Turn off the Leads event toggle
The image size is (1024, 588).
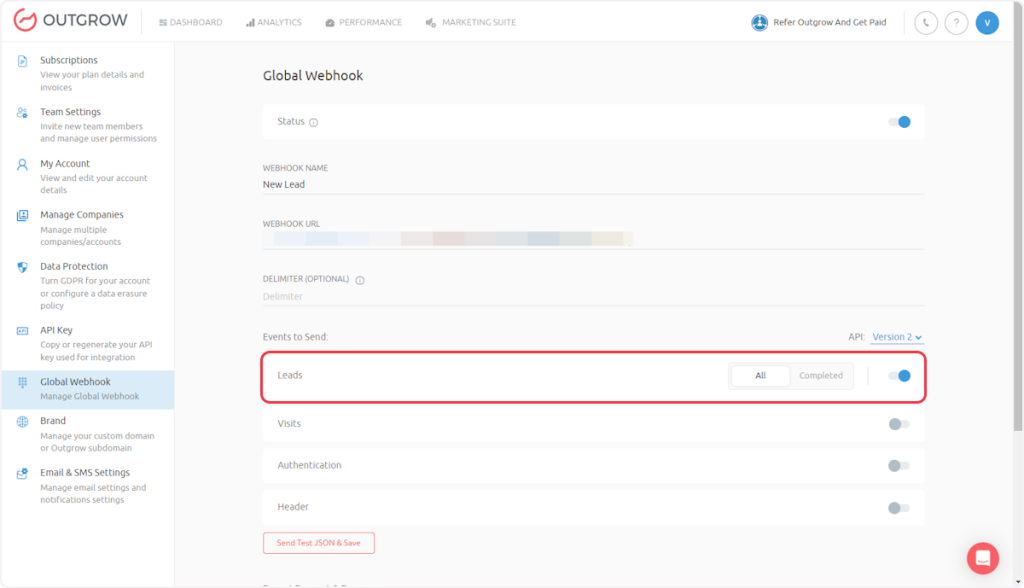[899, 376]
